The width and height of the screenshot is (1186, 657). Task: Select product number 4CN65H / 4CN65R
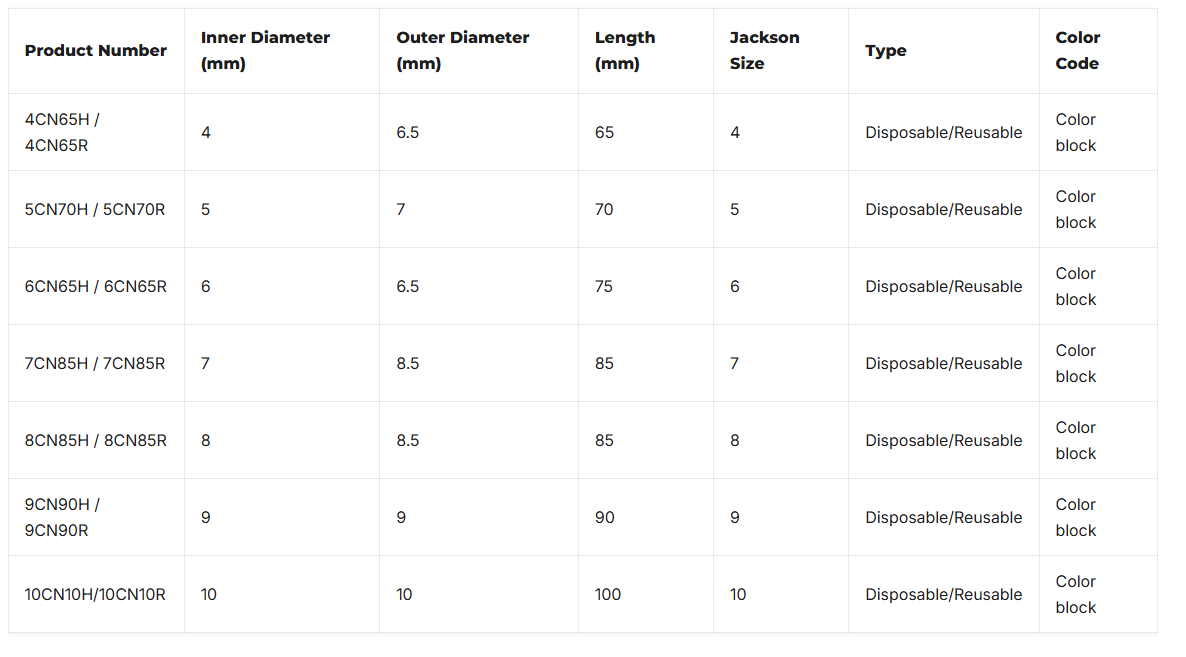point(62,133)
